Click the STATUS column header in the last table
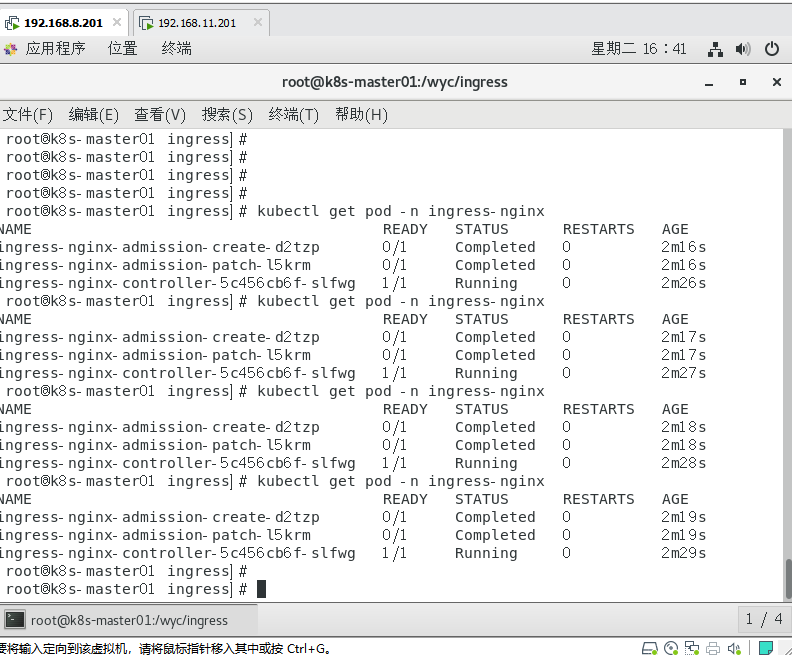The image size is (792, 655). coord(482,499)
